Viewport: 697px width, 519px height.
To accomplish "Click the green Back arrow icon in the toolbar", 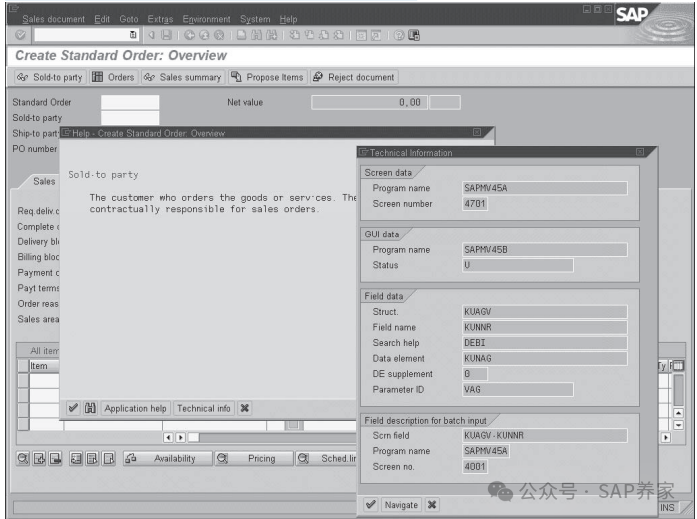I will click(x=189, y=35).
